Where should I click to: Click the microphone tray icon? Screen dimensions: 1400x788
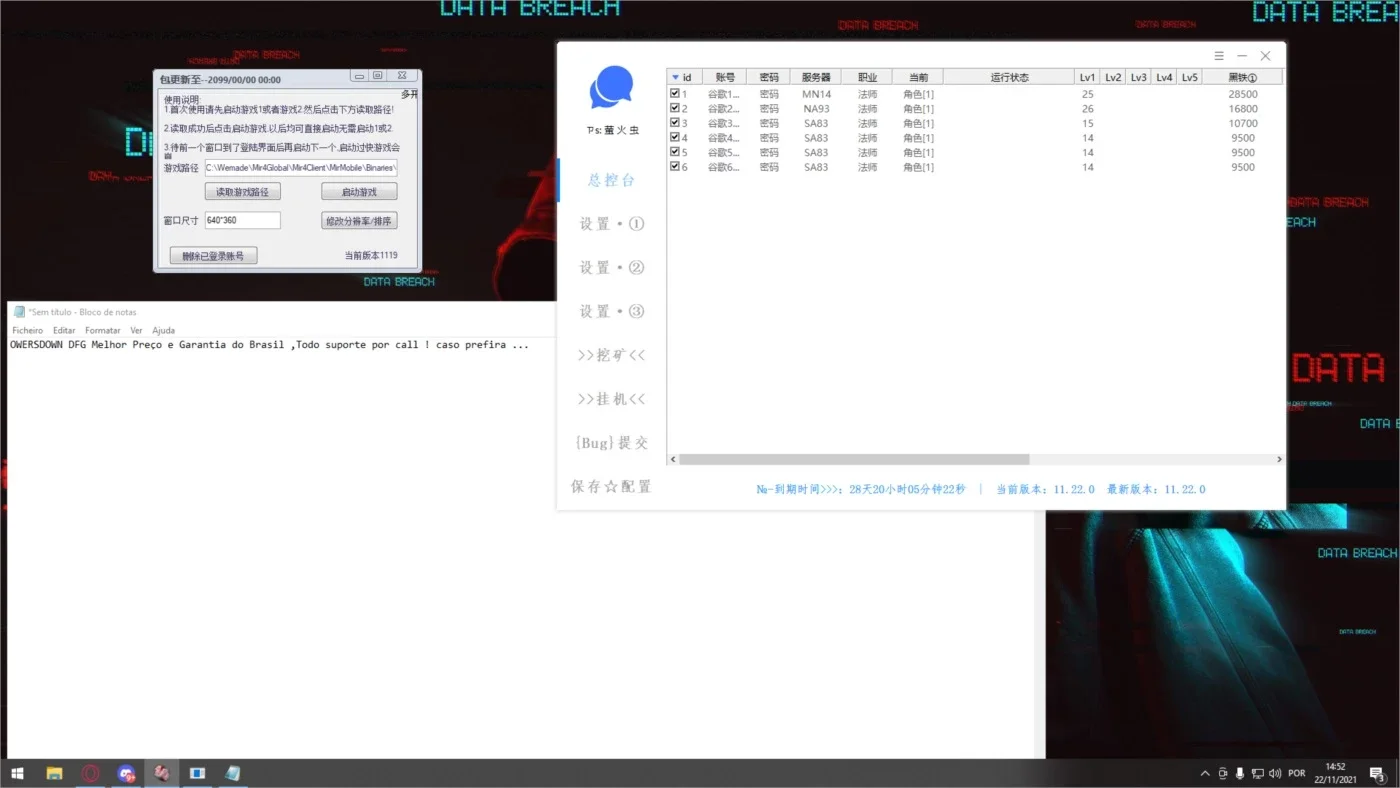(x=1240, y=773)
